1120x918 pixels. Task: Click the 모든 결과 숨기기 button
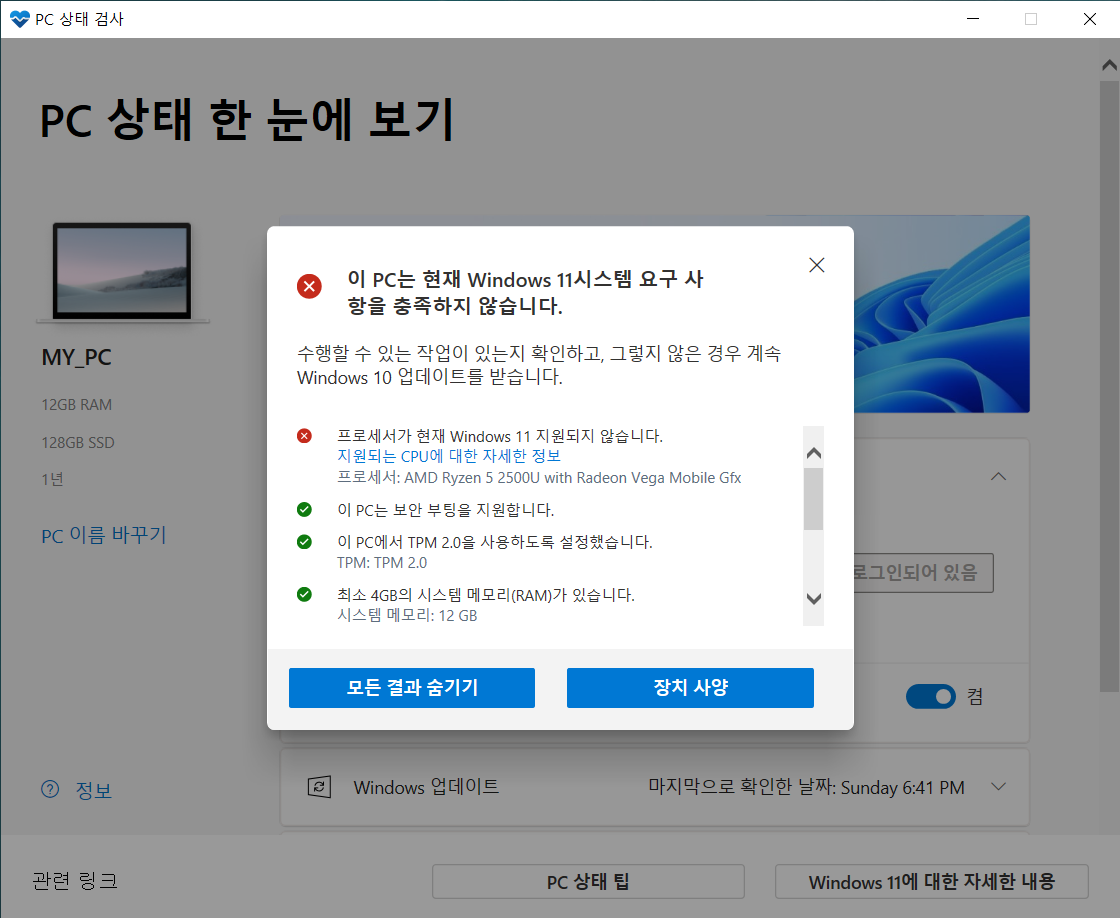pyautogui.click(x=411, y=688)
